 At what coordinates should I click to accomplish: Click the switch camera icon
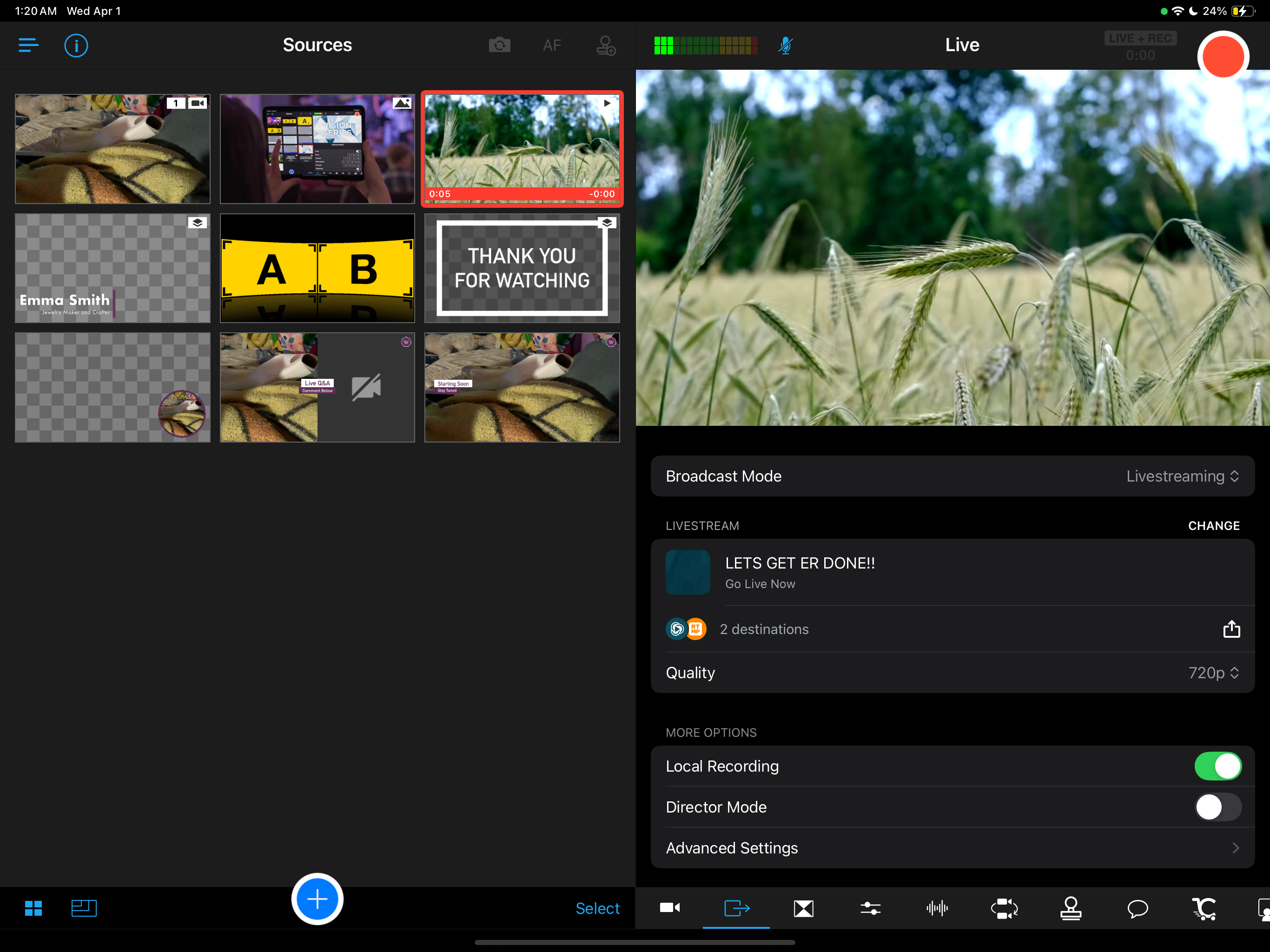click(499, 45)
